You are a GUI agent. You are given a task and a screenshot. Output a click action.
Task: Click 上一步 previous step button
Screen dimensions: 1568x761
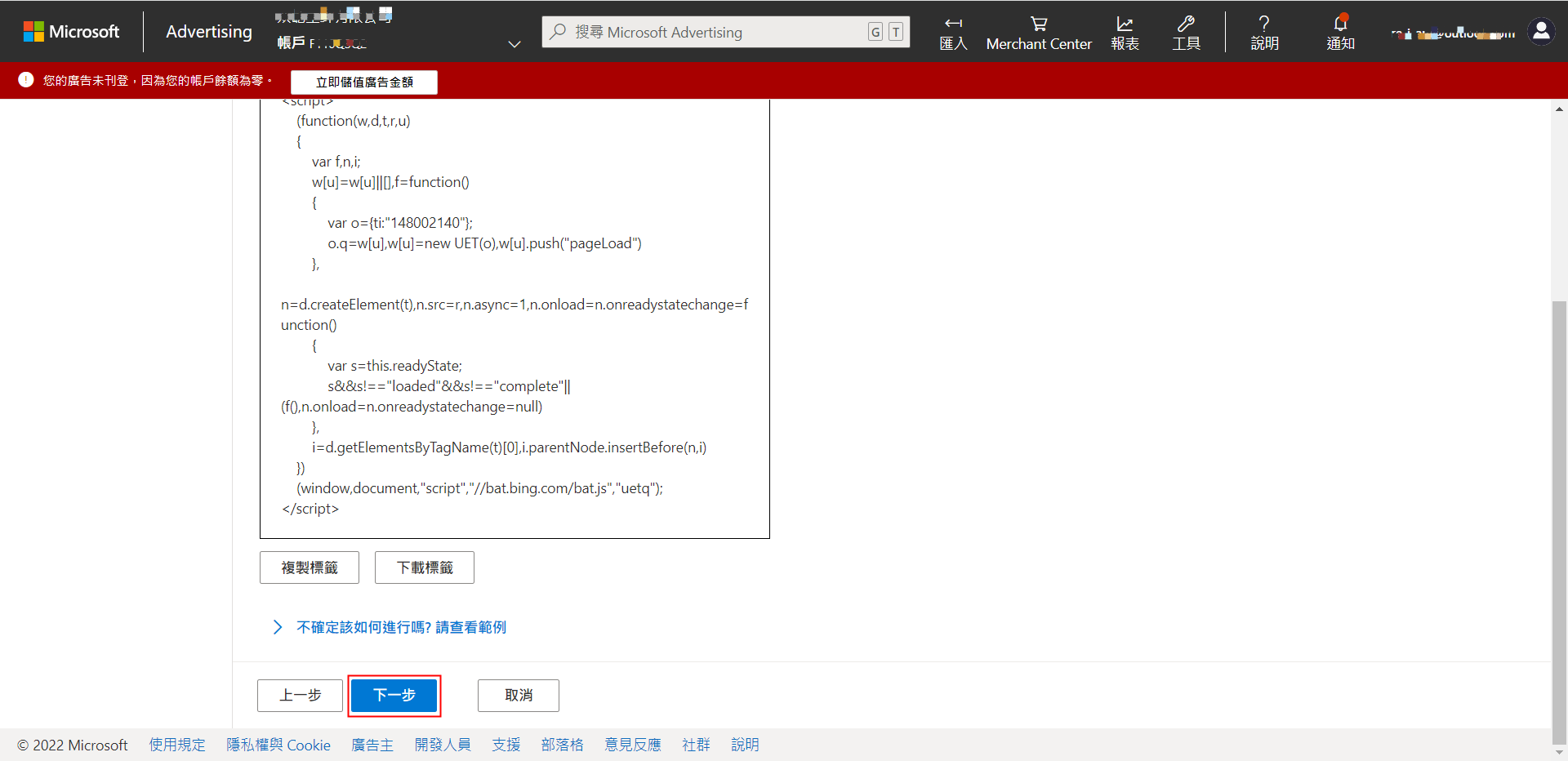(300, 696)
